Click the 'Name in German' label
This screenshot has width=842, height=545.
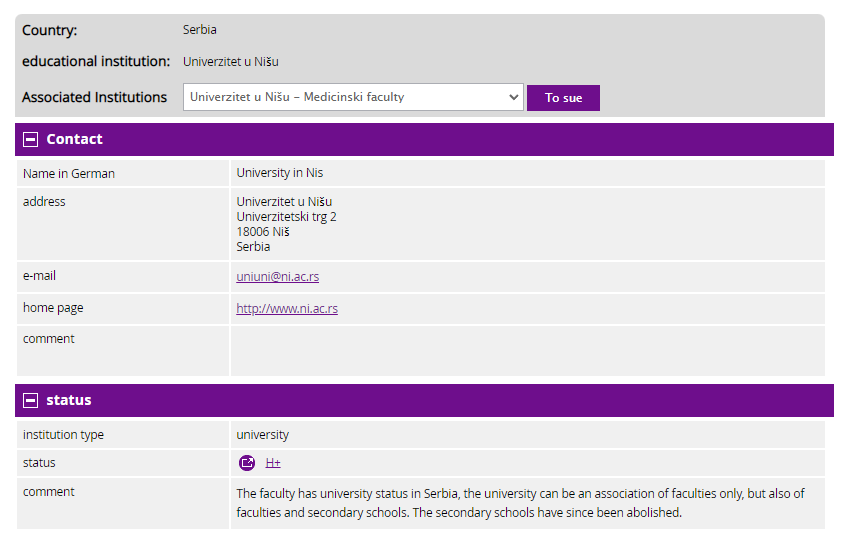(69, 173)
